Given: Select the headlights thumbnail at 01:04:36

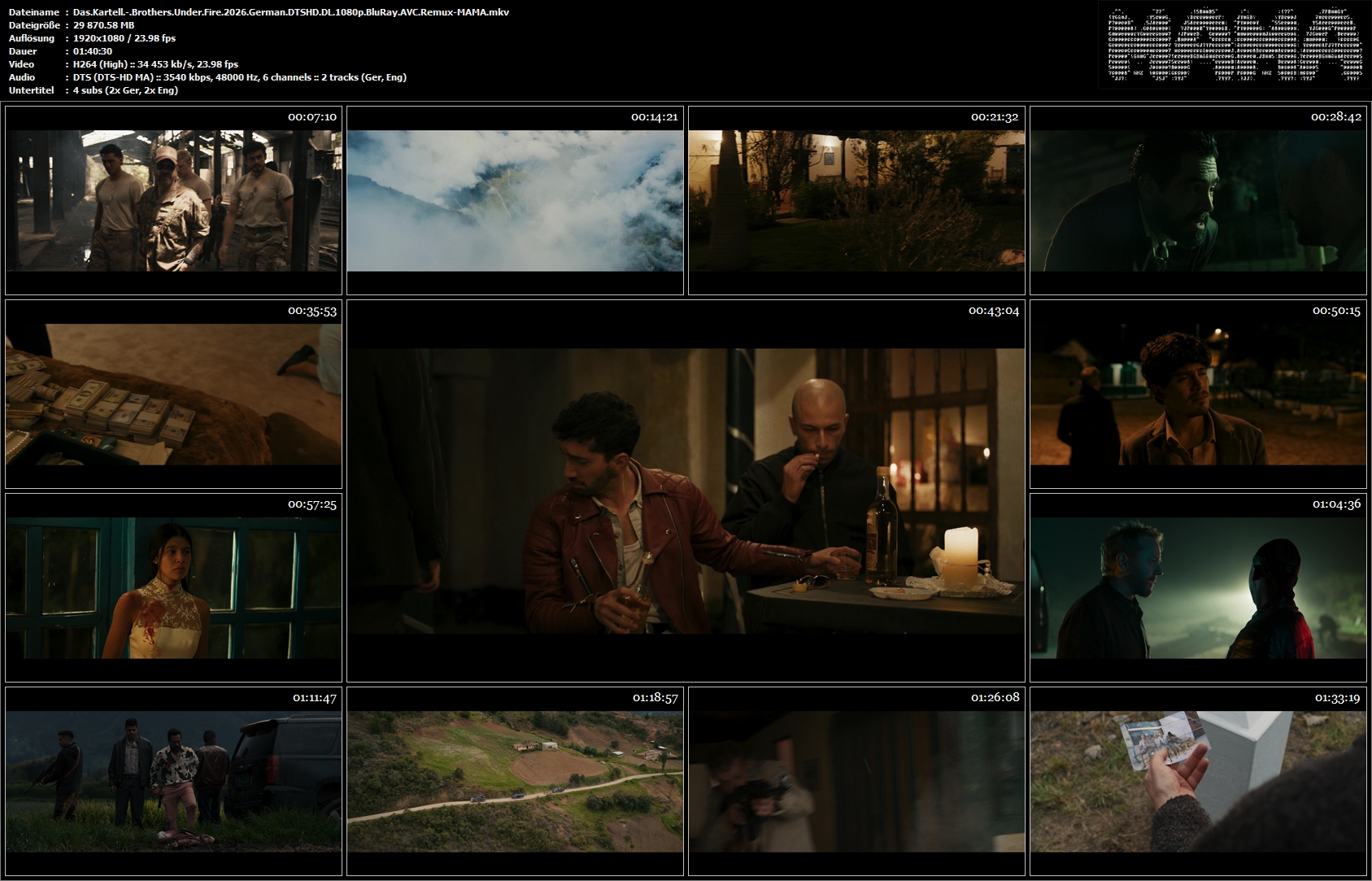Looking at the screenshot, I should pyautogui.click(x=1198, y=587).
